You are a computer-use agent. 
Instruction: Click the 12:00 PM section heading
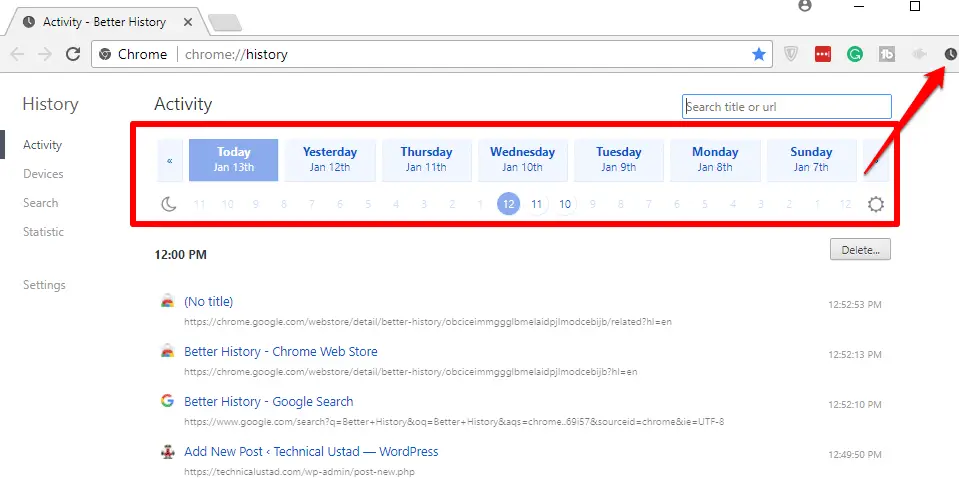pyautogui.click(x=180, y=254)
